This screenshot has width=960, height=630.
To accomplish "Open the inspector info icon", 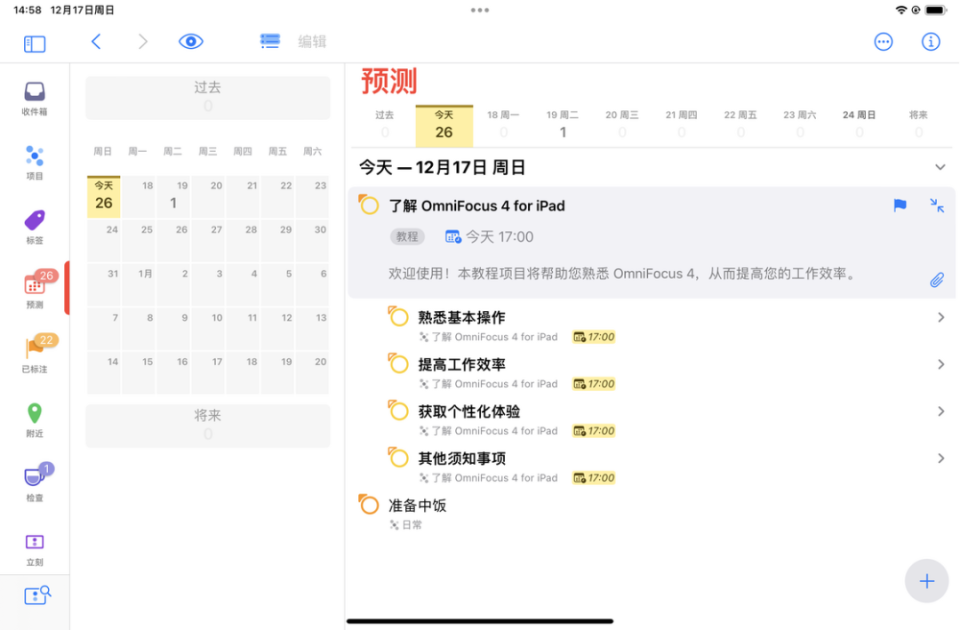I will coord(931,42).
